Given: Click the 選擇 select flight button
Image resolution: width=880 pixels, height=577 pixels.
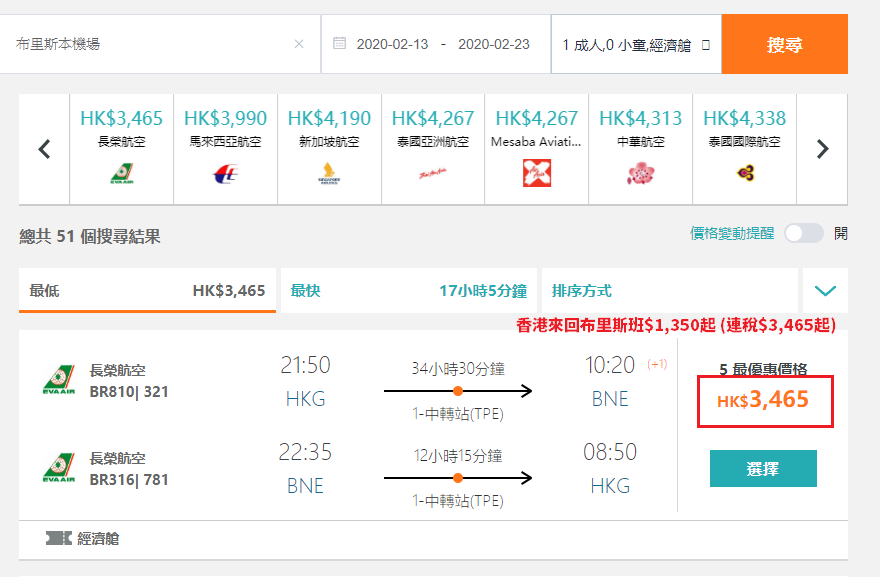Looking at the screenshot, I should 763,469.
